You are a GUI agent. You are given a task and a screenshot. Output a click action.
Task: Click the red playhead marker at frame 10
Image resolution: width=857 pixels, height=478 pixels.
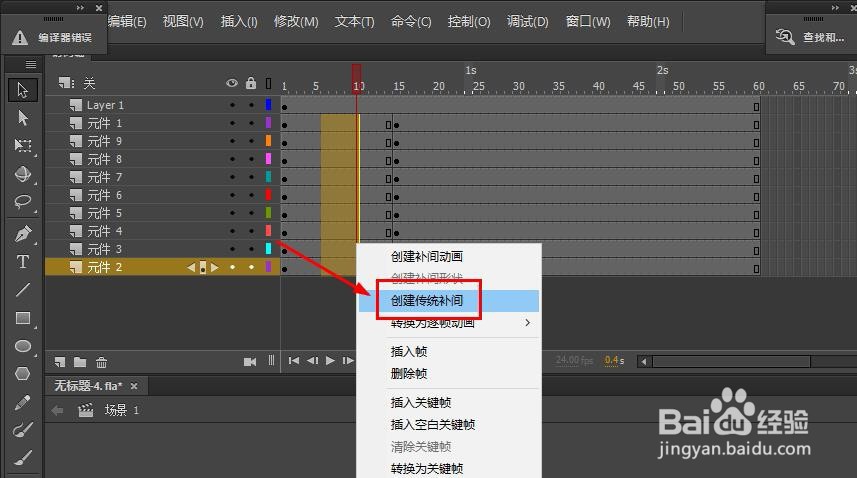[356, 79]
